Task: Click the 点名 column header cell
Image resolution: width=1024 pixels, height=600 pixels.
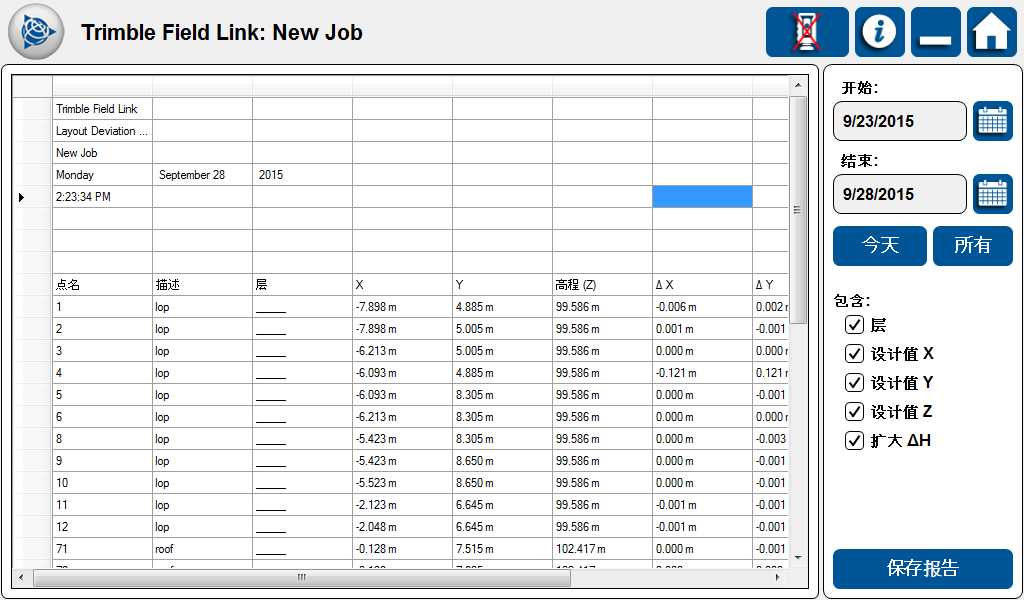Action: click(103, 285)
